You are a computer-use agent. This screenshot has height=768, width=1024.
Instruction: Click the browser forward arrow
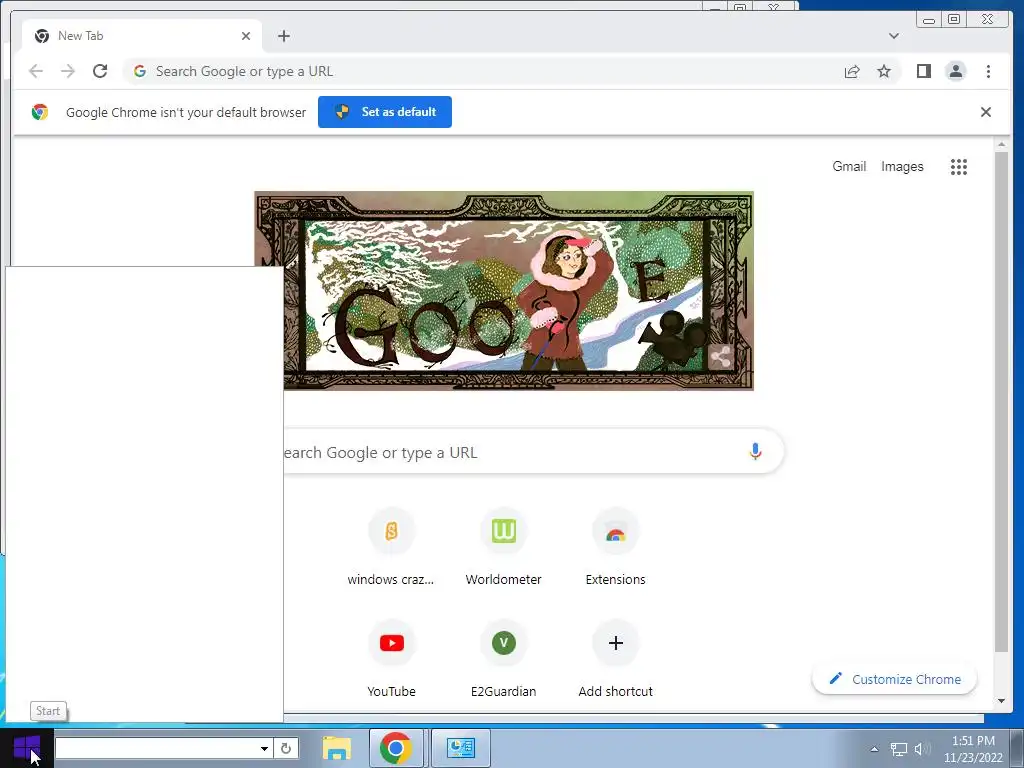68,71
